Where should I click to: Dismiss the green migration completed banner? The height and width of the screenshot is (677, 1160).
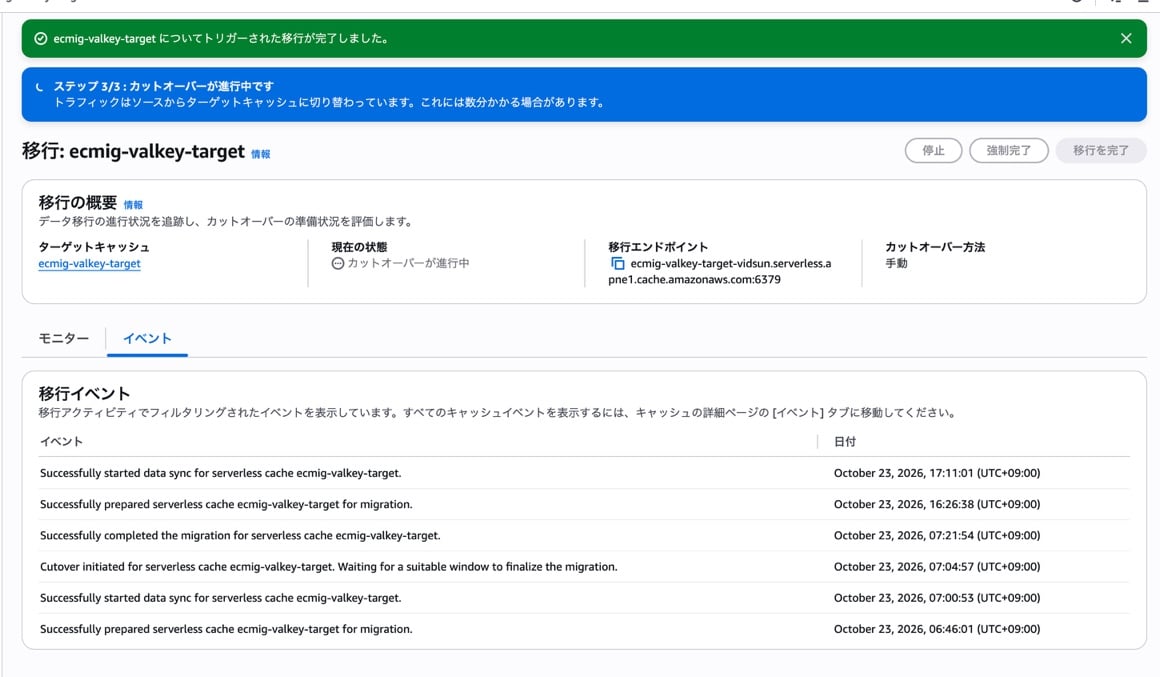1125,38
